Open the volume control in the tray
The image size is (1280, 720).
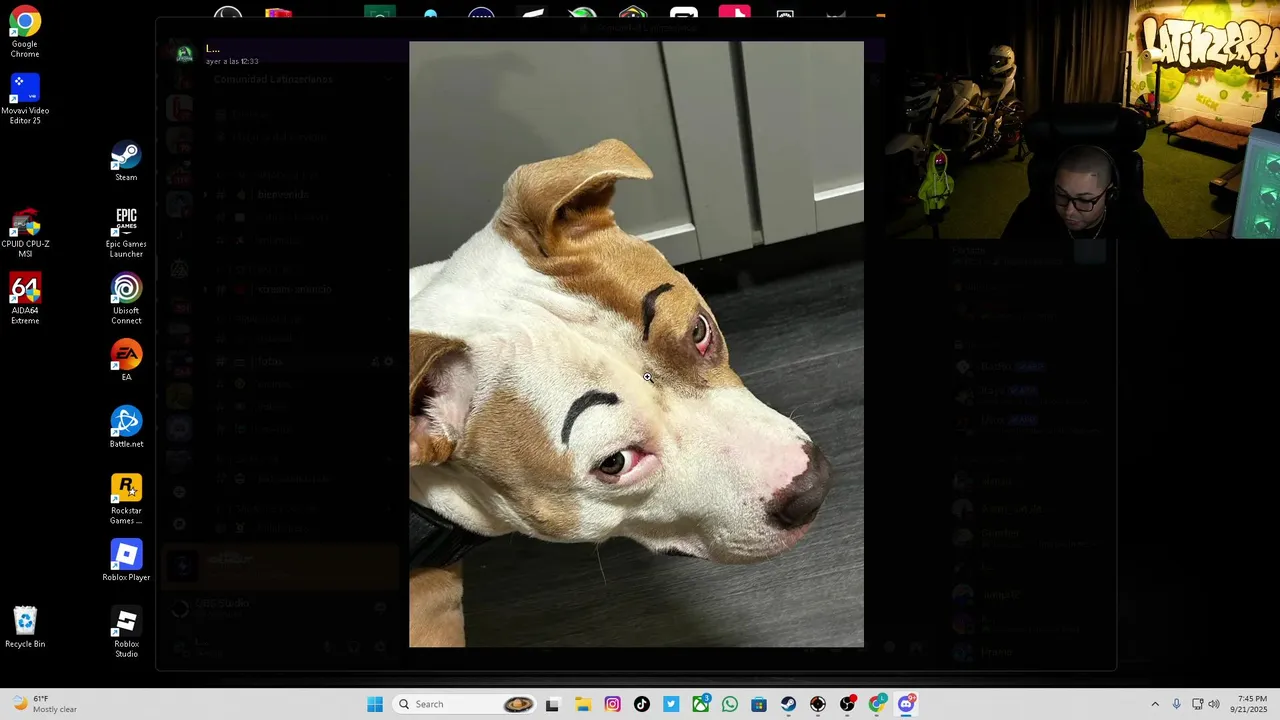point(1214,704)
